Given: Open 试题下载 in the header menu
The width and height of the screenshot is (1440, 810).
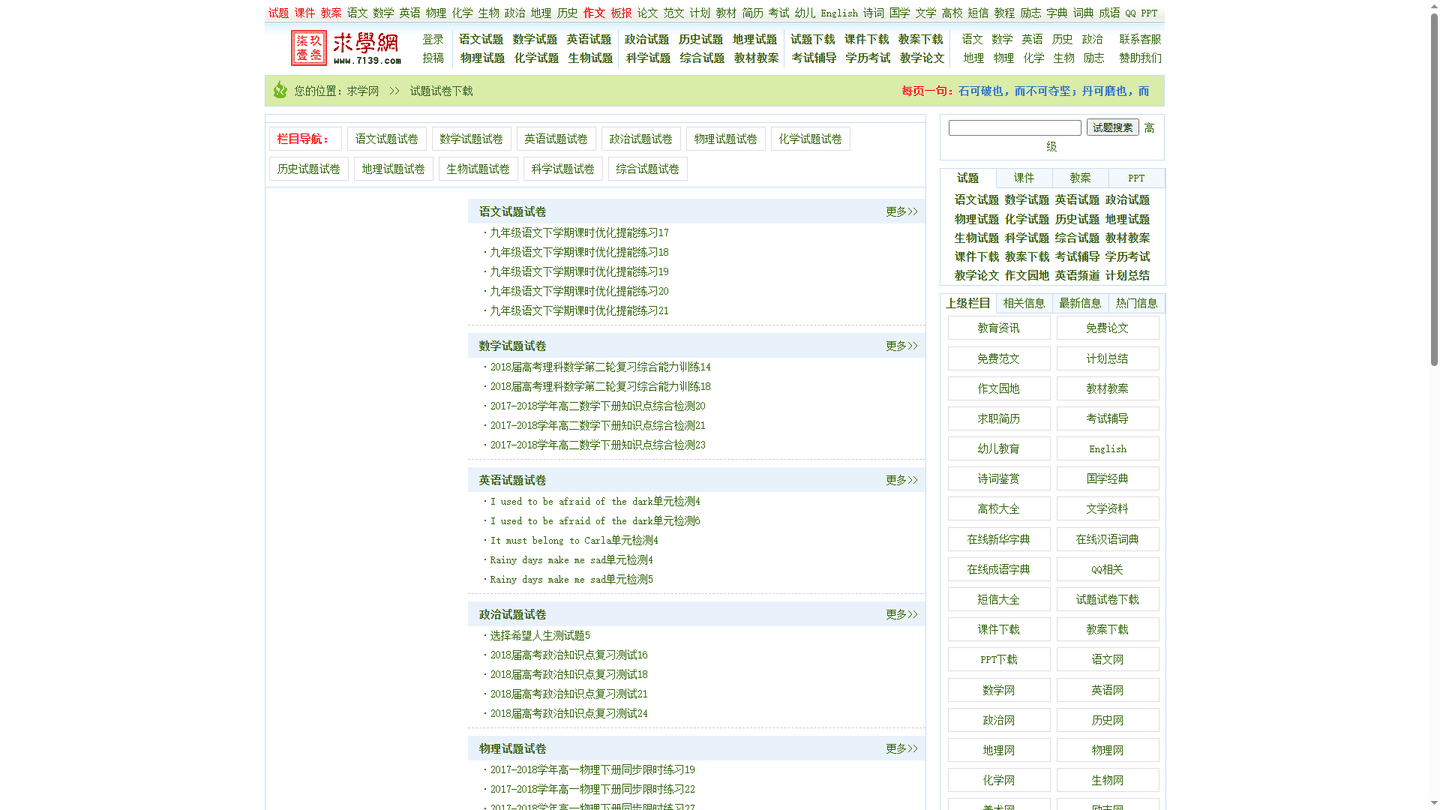Looking at the screenshot, I should [813, 40].
